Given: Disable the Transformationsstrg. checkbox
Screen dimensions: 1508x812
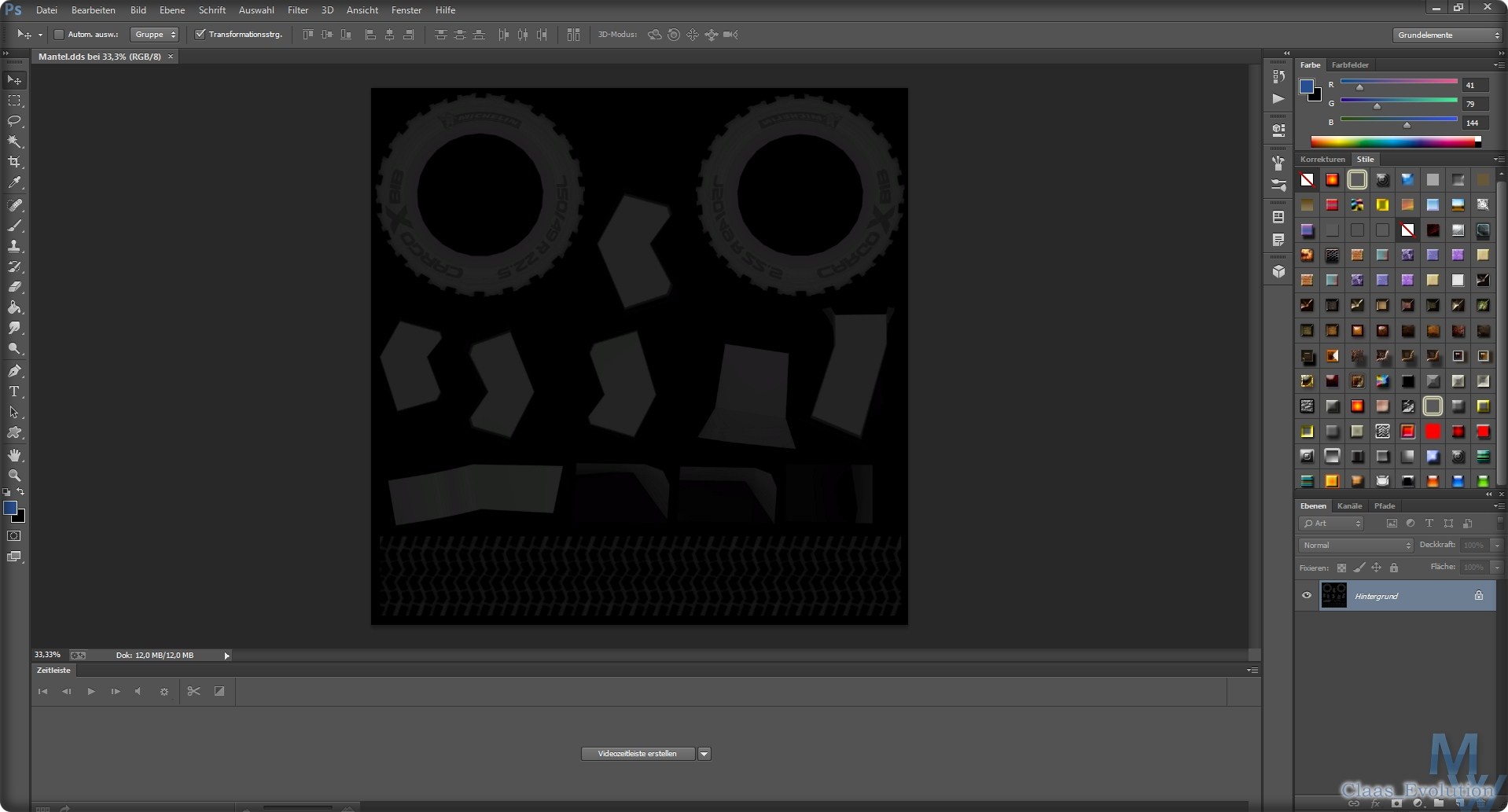Looking at the screenshot, I should [200, 35].
